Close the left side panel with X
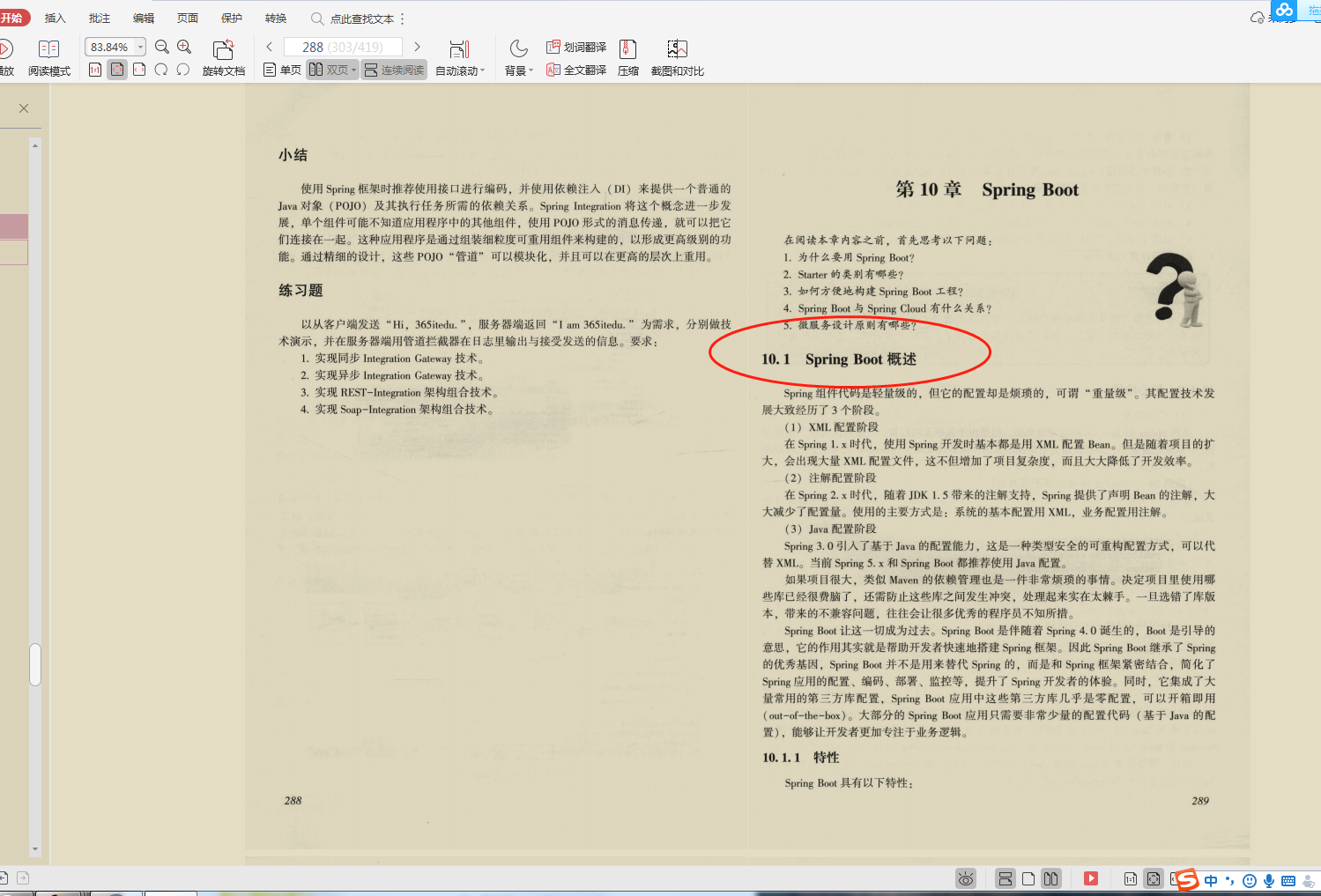The width and height of the screenshot is (1321, 896). pos(24,108)
